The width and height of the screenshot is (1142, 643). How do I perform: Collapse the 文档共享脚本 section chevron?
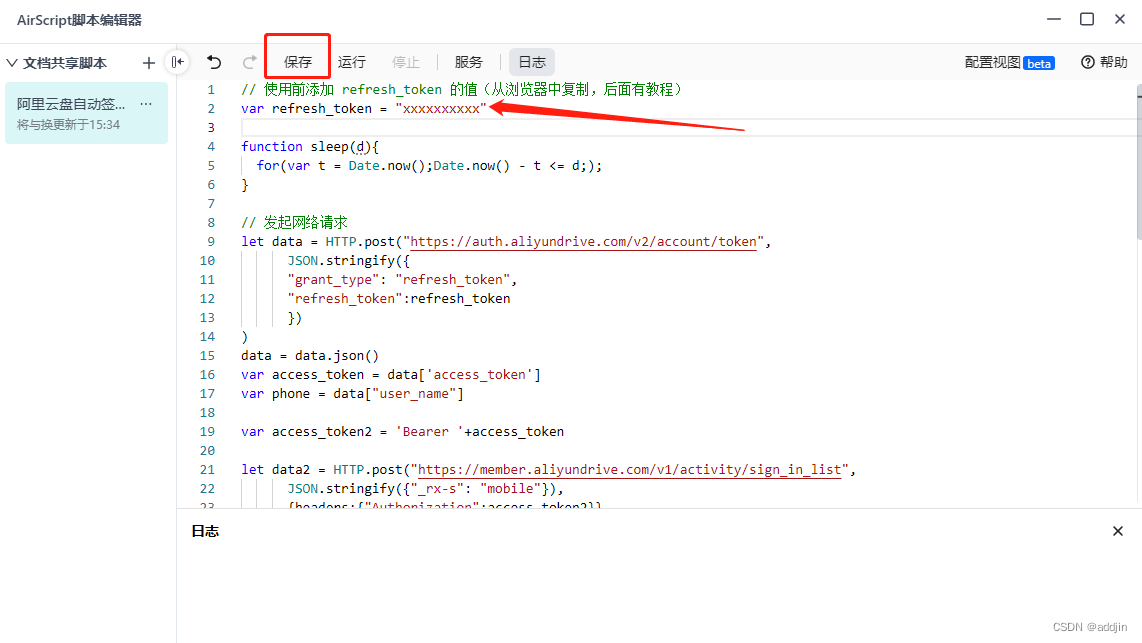tap(12, 63)
